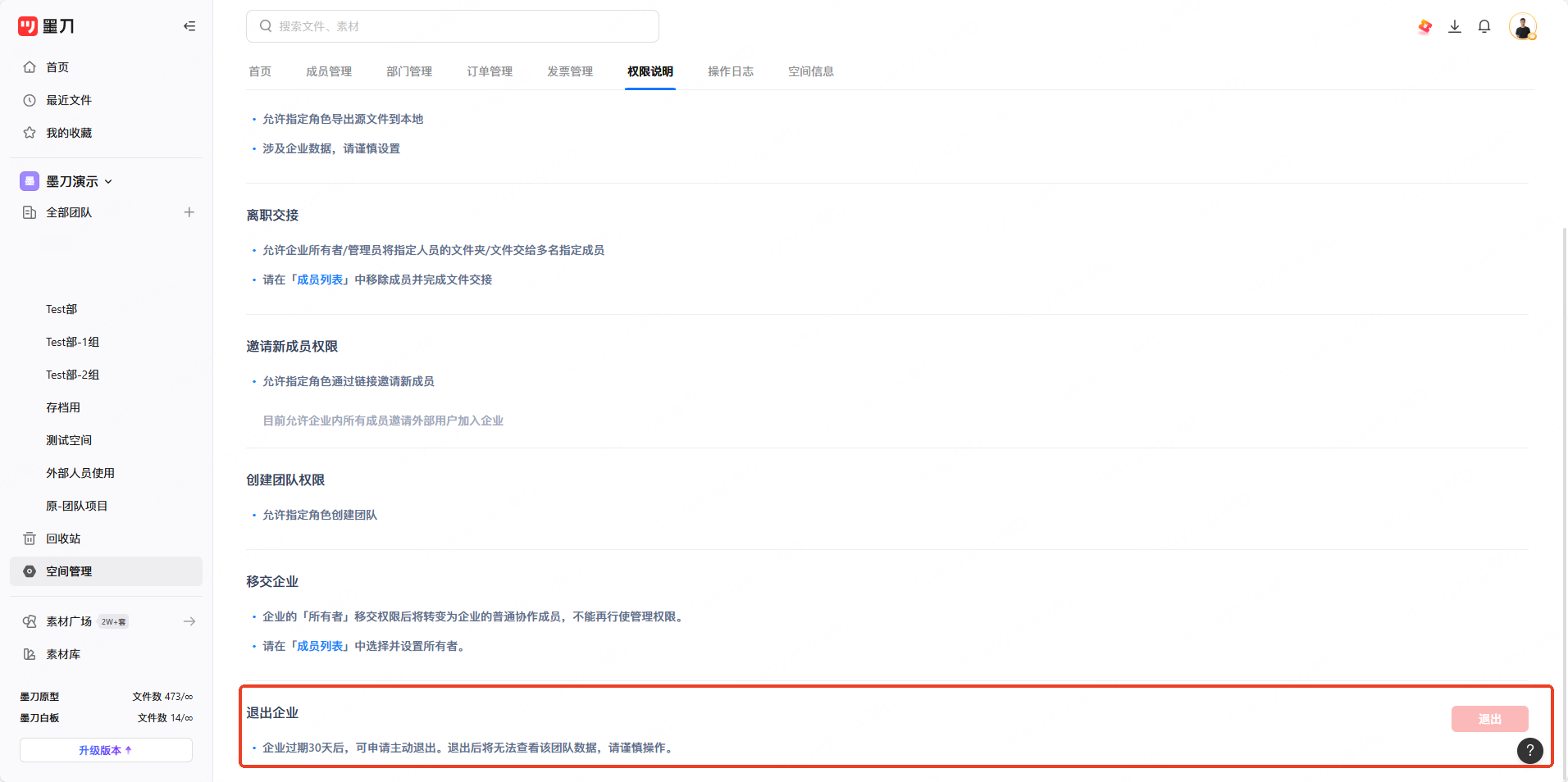Image resolution: width=1568 pixels, height=782 pixels.
Task: Add a new team with plus icon
Action: tap(189, 212)
